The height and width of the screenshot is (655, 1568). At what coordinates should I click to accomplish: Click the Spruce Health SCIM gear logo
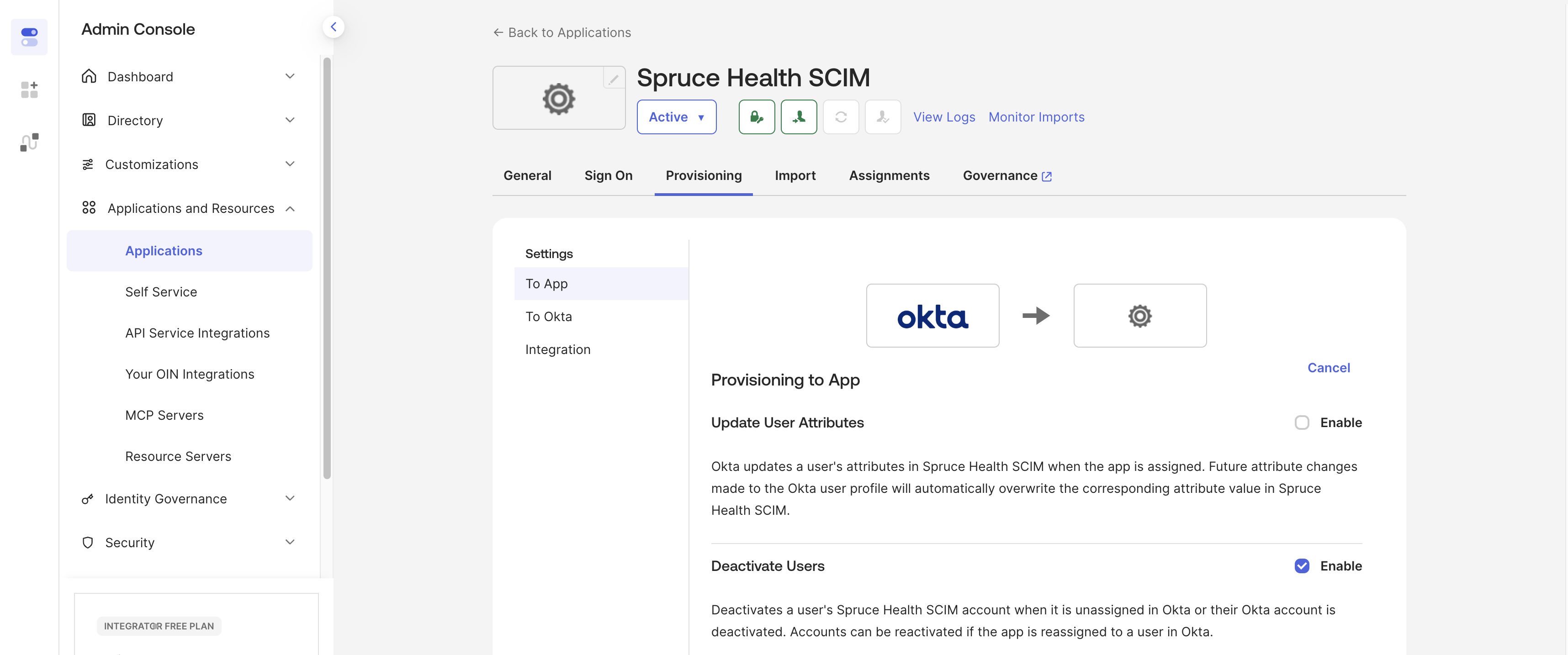559,99
